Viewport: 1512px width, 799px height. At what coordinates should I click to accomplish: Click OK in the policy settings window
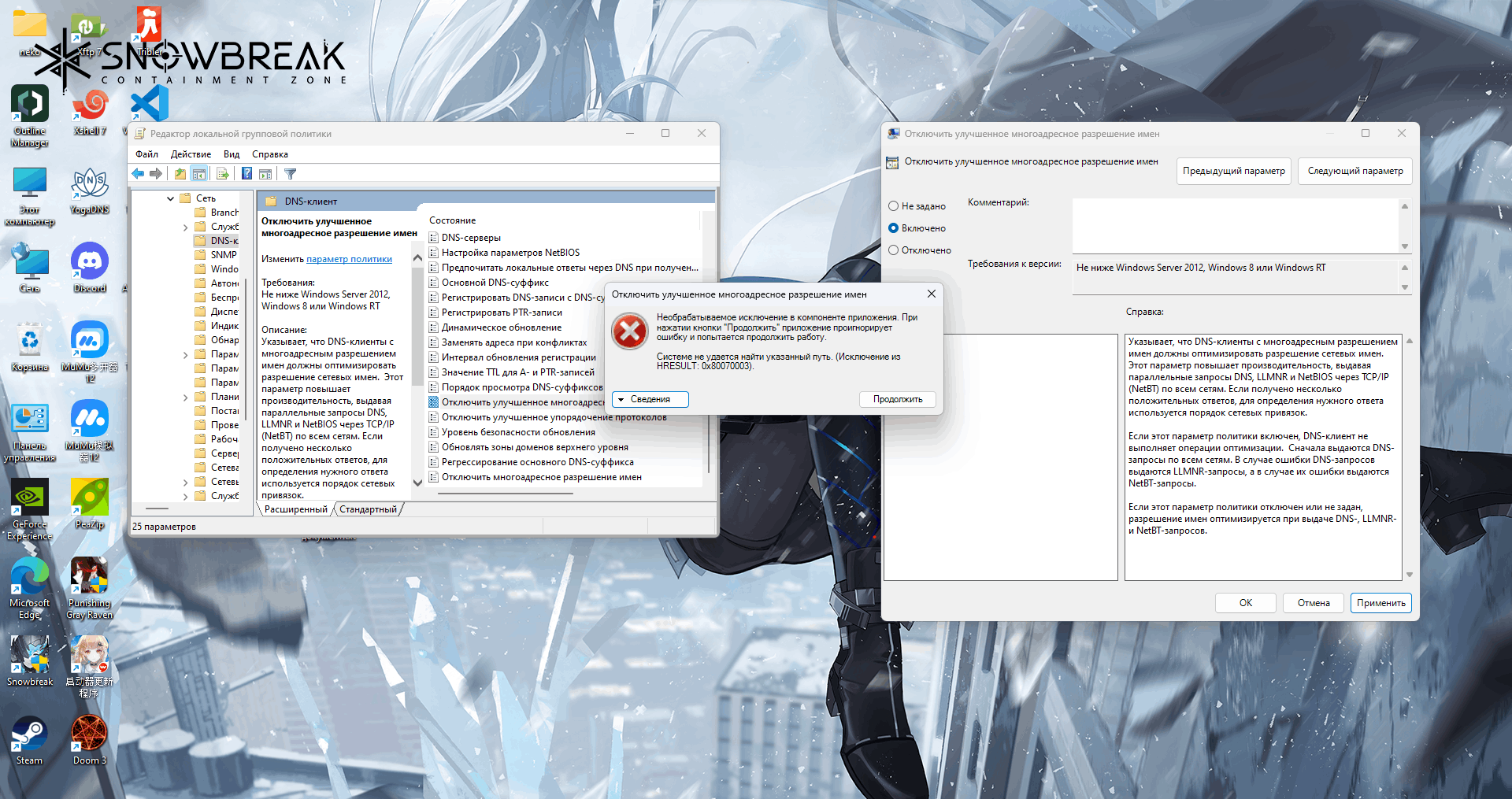pos(1246,603)
